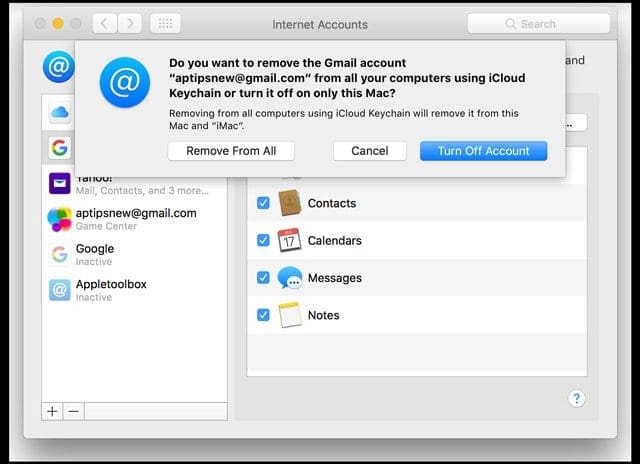The height and width of the screenshot is (464, 640).
Task: Click 'Inactive' under Google account
Action: [94, 262]
